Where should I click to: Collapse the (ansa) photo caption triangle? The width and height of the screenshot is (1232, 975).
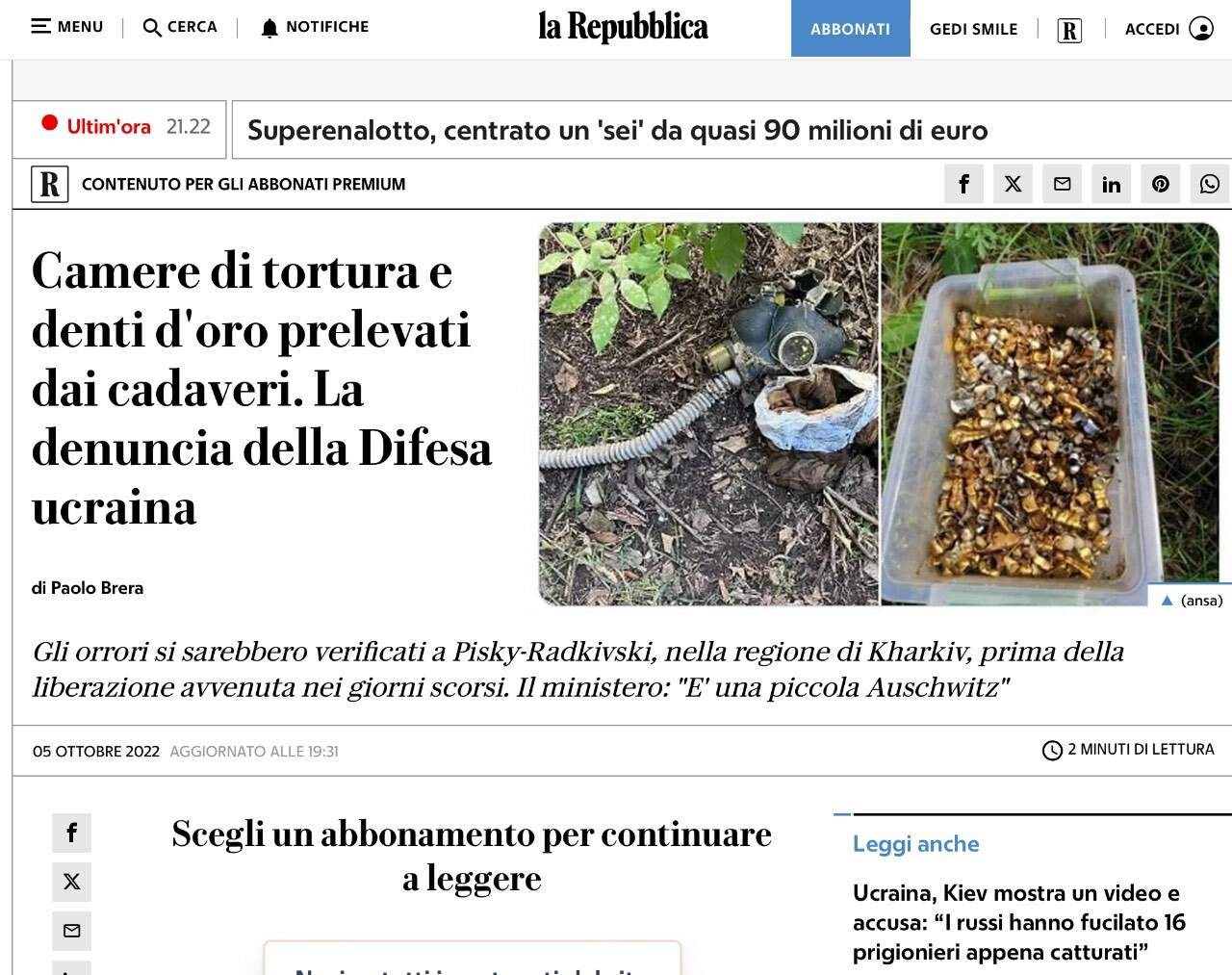pyautogui.click(x=1167, y=601)
